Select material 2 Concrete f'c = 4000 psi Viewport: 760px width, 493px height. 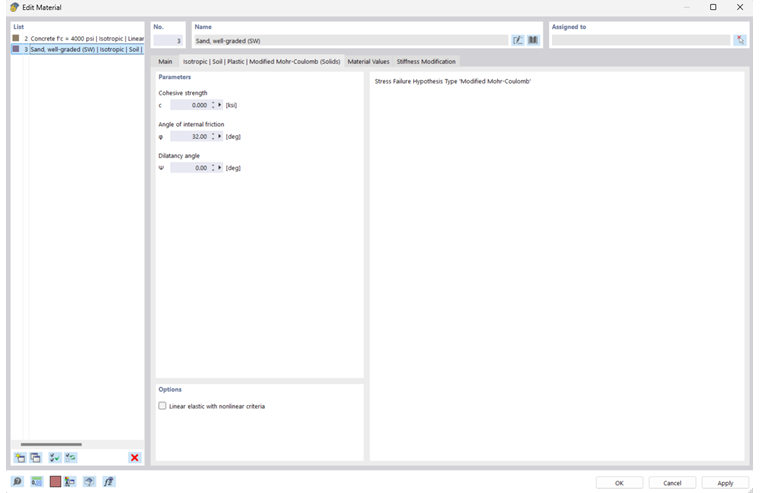pyautogui.click(x=78, y=38)
